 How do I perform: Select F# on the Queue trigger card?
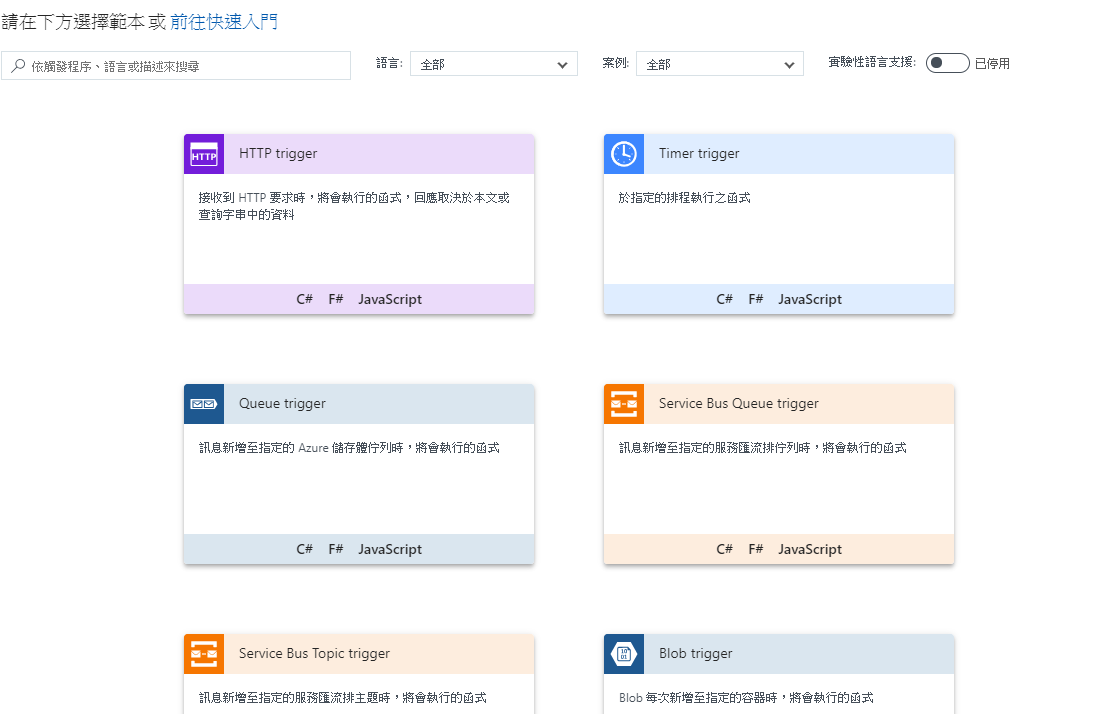(x=335, y=548)
